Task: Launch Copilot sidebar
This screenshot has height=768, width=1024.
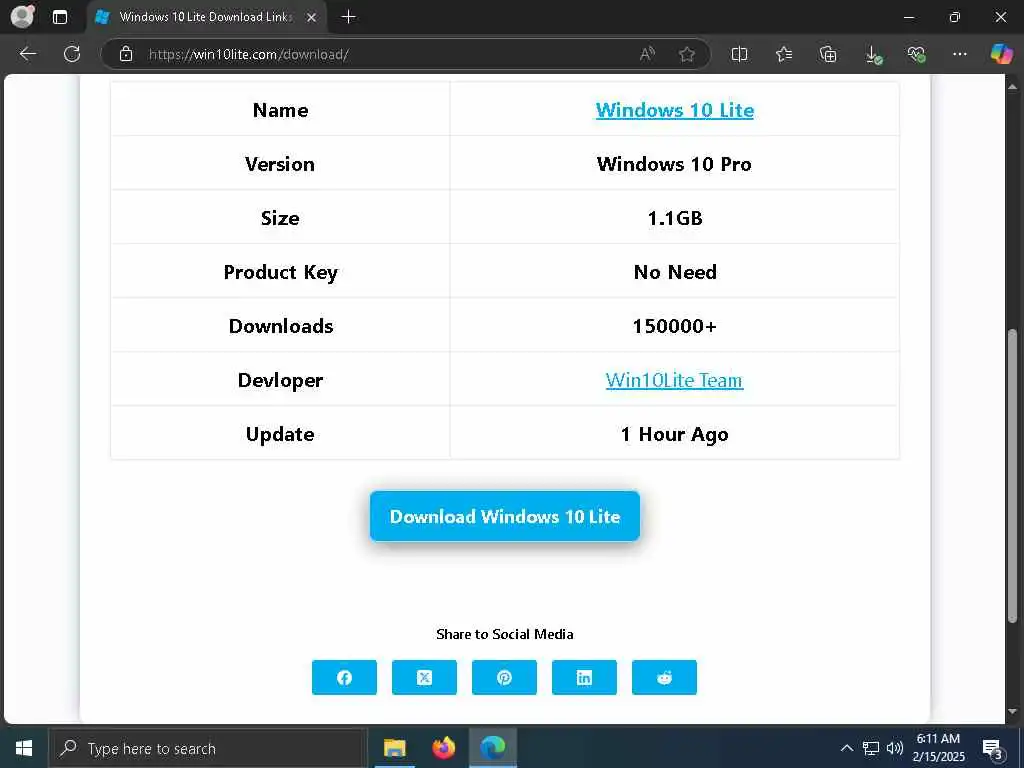Action: (x=1001, y=54)
